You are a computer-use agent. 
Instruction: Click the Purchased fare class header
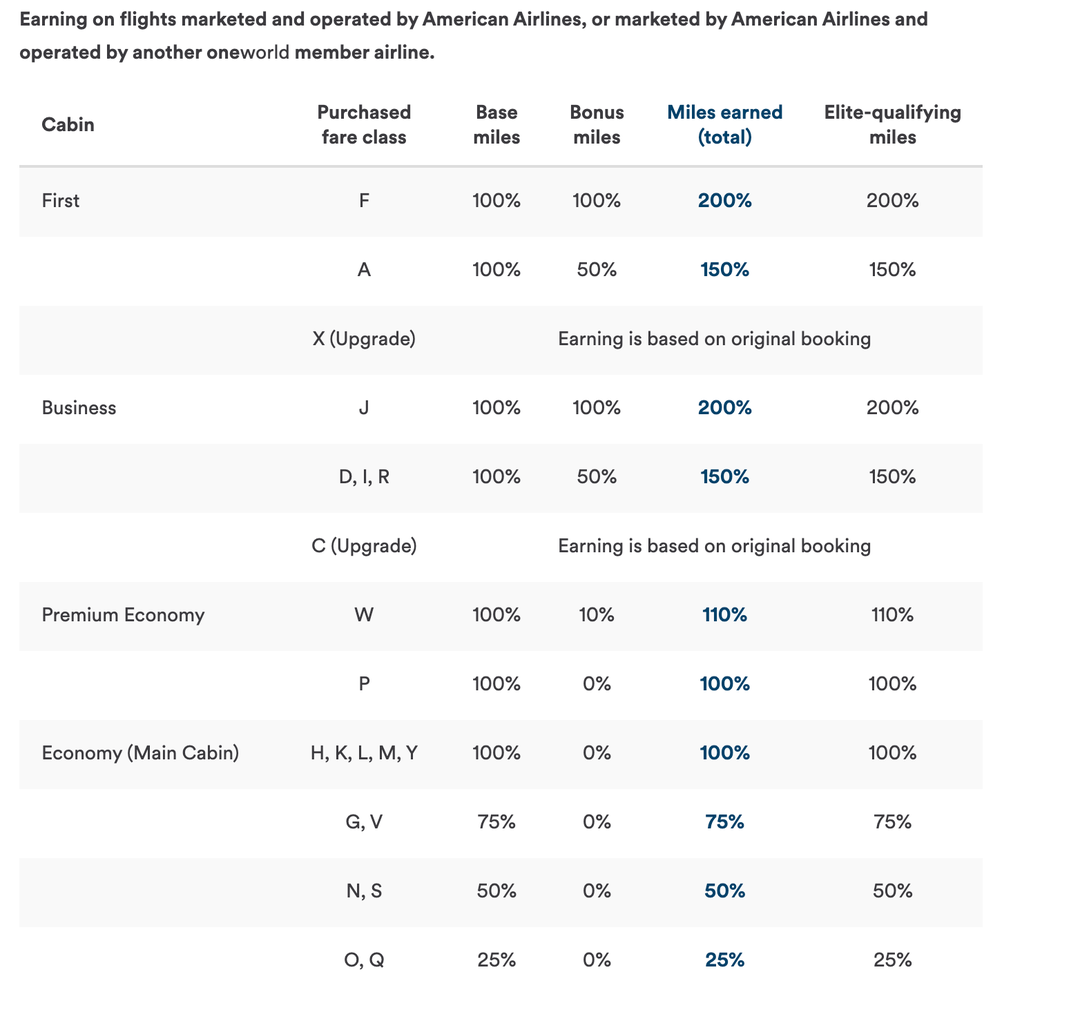coord(364,125)
